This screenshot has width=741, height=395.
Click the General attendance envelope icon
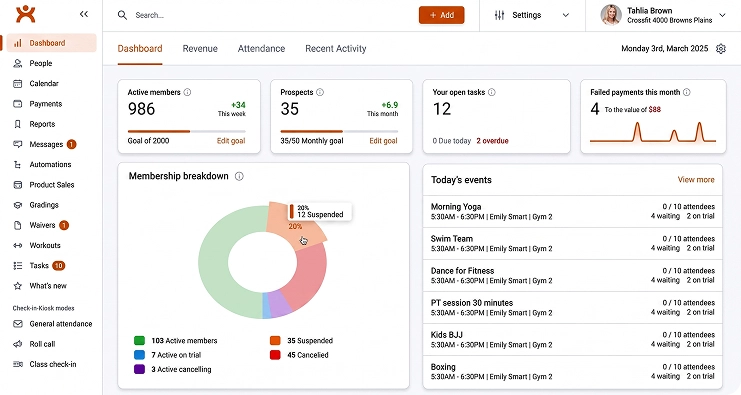(x=17, y=324)
